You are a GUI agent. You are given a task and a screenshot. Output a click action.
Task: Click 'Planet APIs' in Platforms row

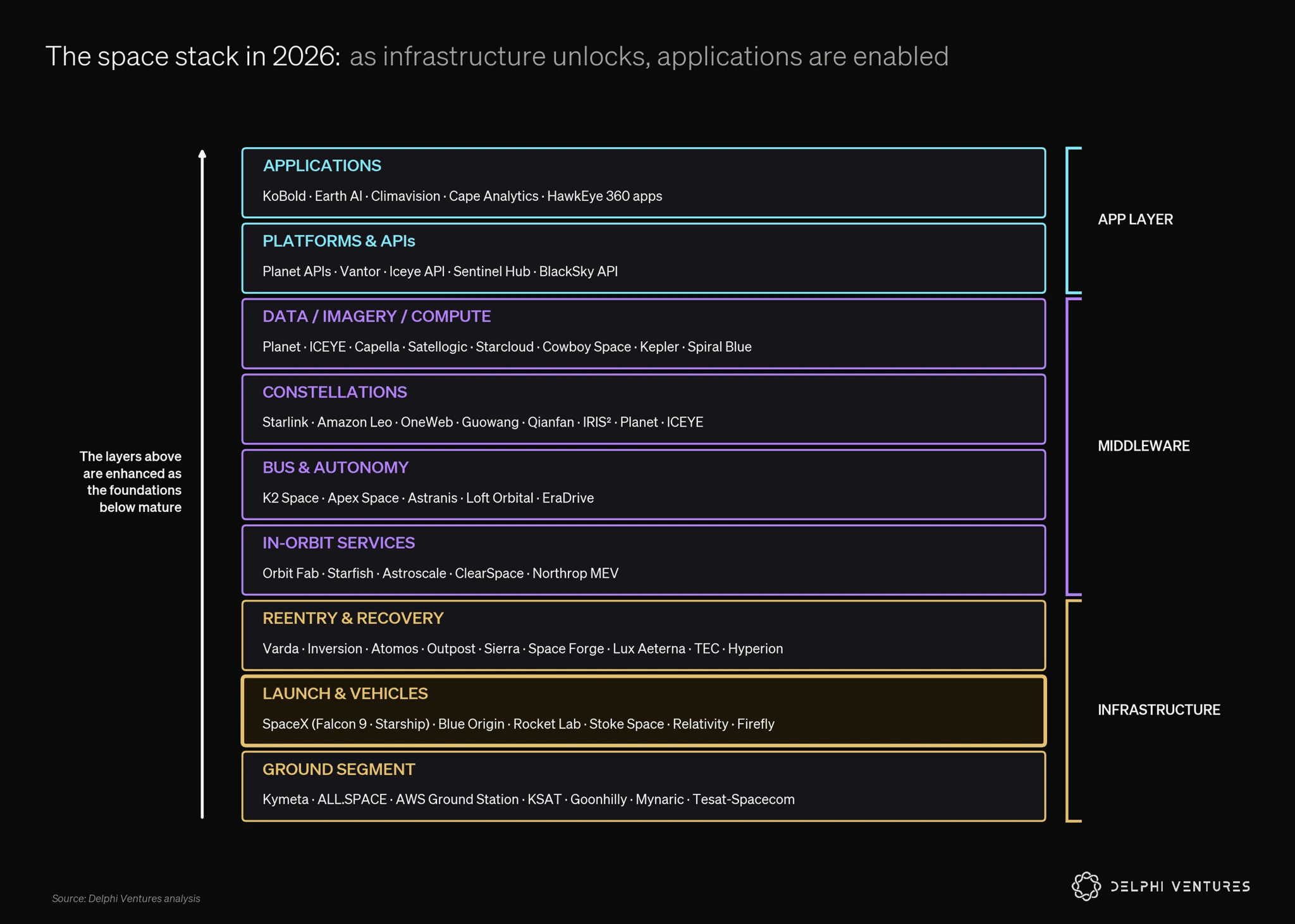click(x=297, y=271)
